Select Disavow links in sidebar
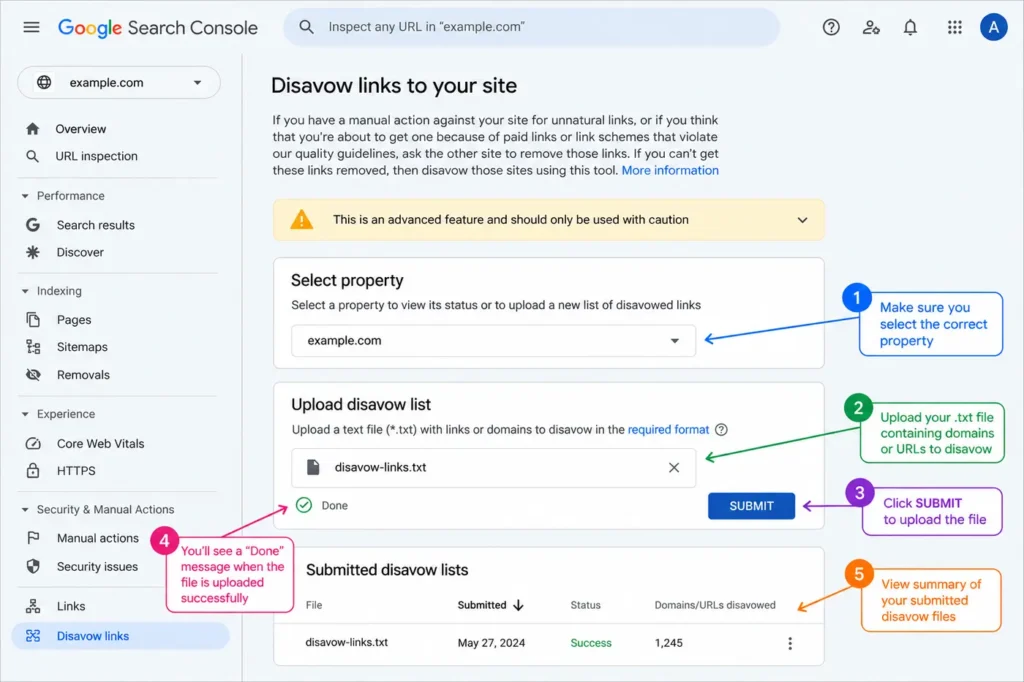The image size is (1024, 682). 121,636
